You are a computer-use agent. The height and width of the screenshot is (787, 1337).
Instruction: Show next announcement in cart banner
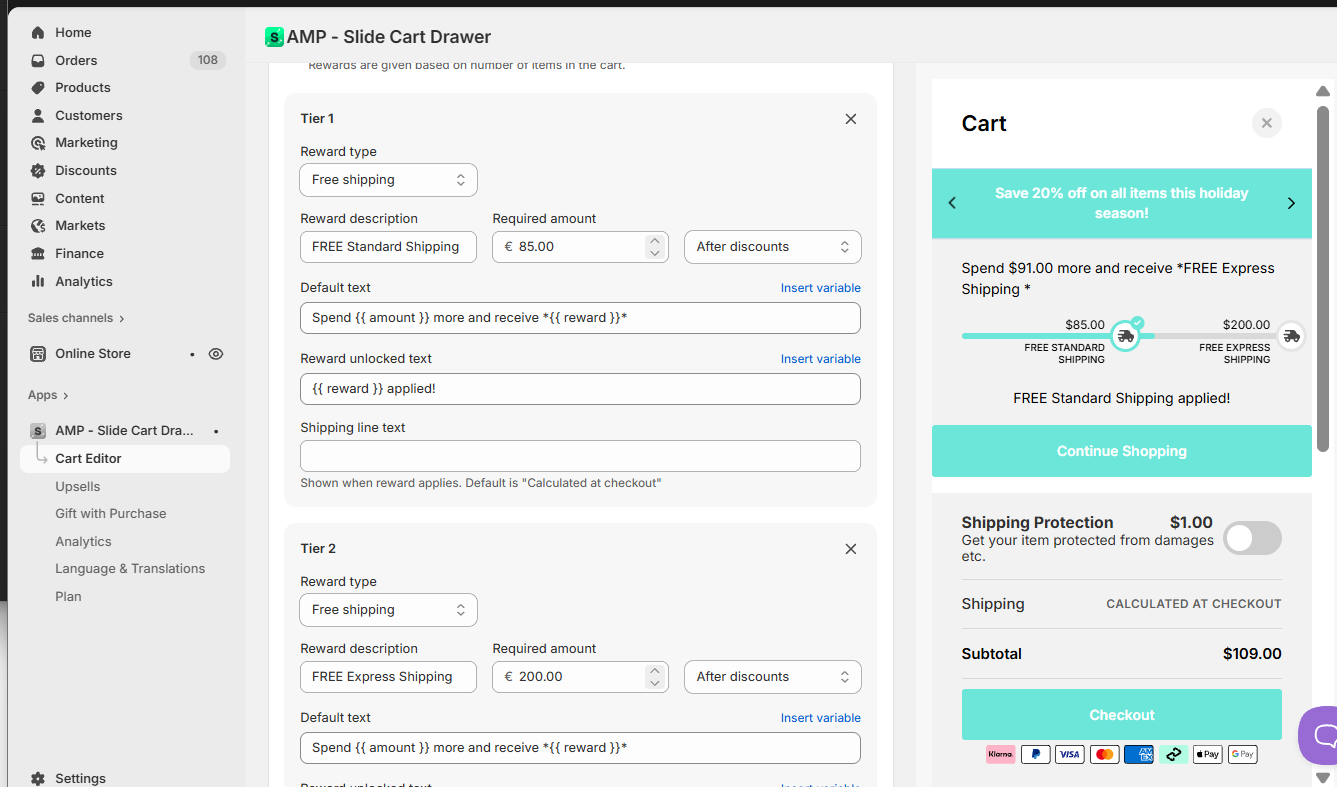point(1291,203)
